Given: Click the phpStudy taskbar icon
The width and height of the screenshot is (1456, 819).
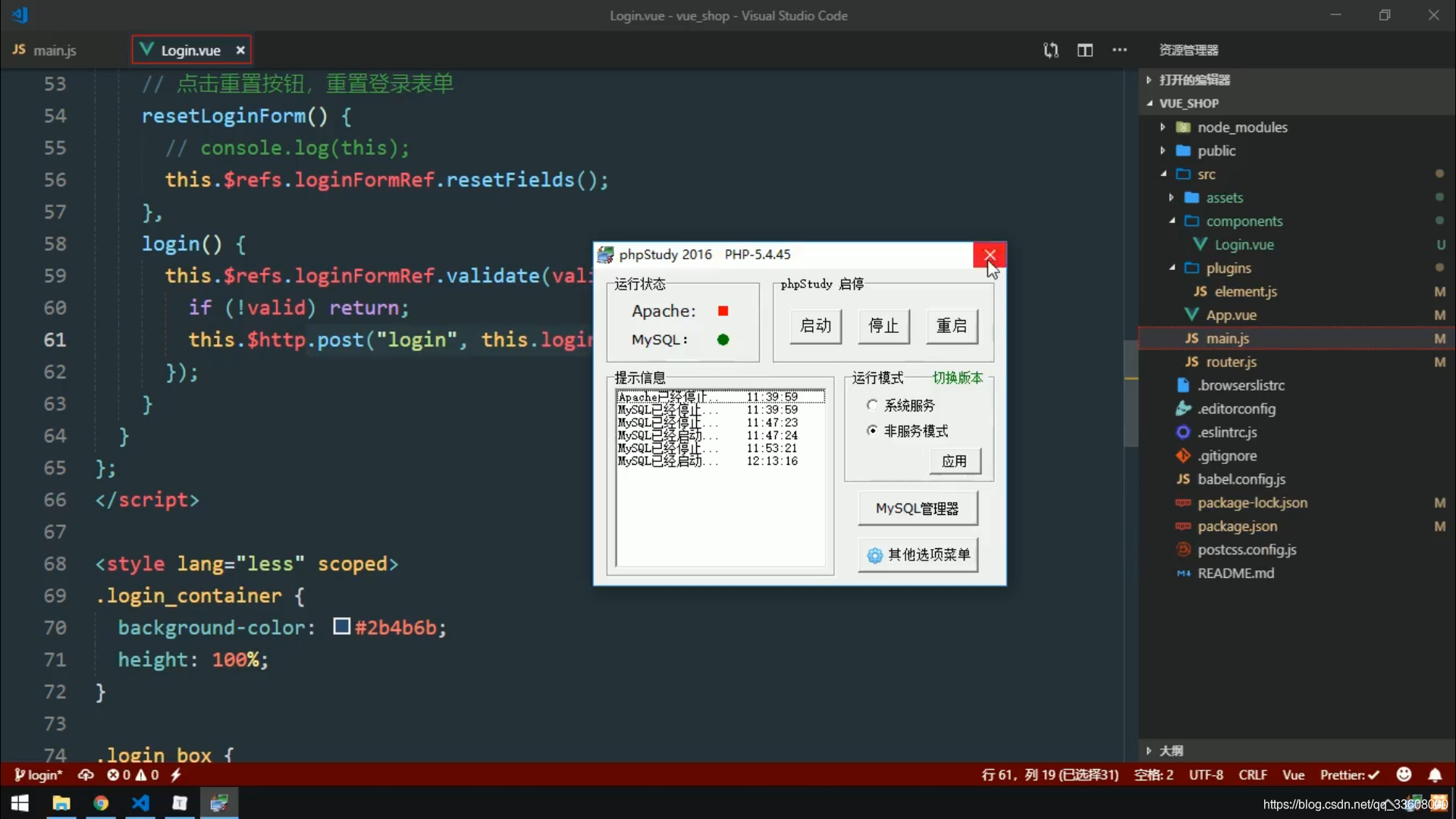Looking at the screenshot, I should point(219,803).
